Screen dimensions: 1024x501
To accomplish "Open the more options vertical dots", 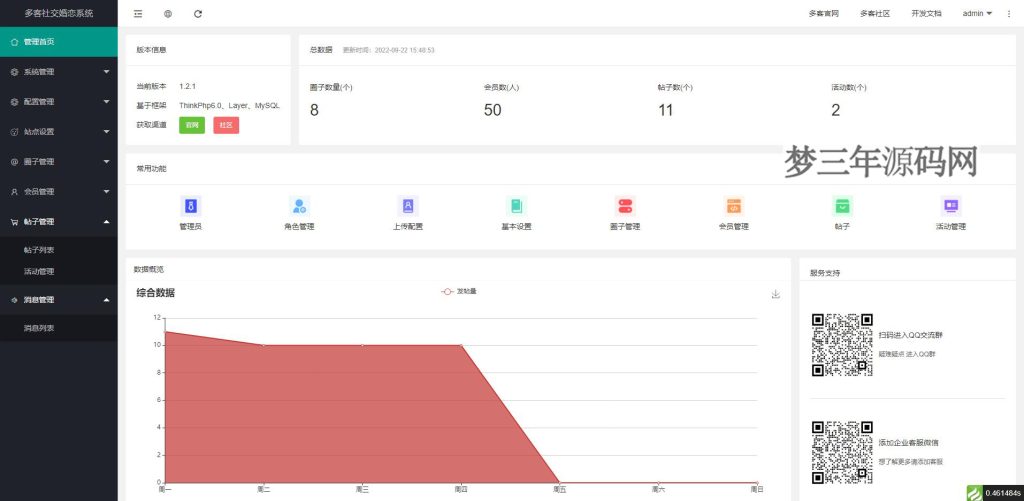I will pos(1009,14).
